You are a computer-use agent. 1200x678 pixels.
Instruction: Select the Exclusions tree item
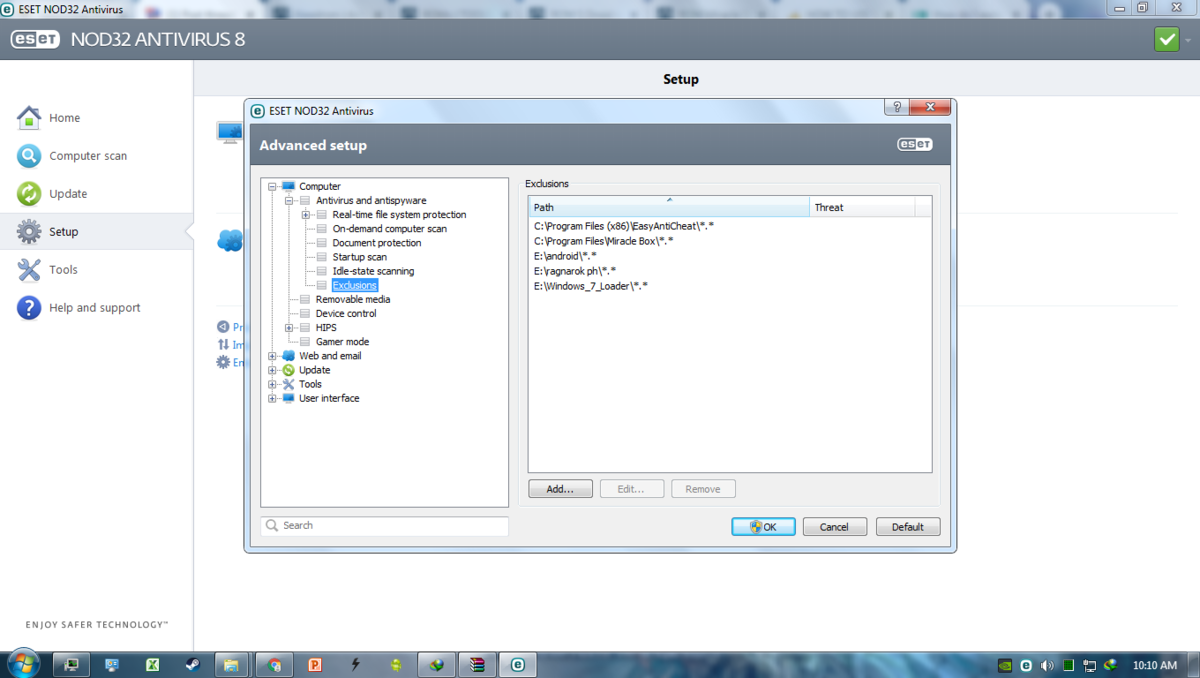[355, 285]
